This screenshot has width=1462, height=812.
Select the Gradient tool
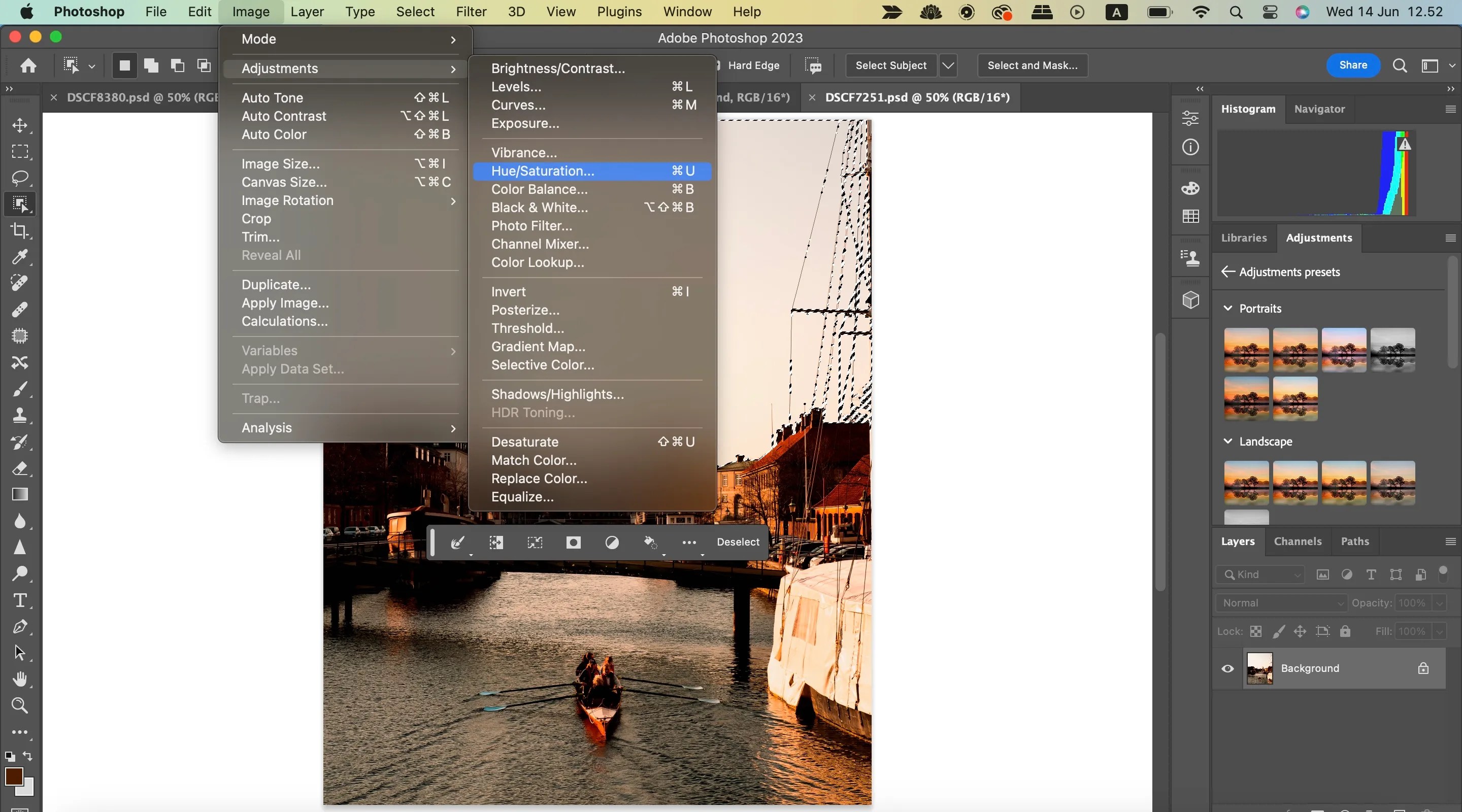20,494
